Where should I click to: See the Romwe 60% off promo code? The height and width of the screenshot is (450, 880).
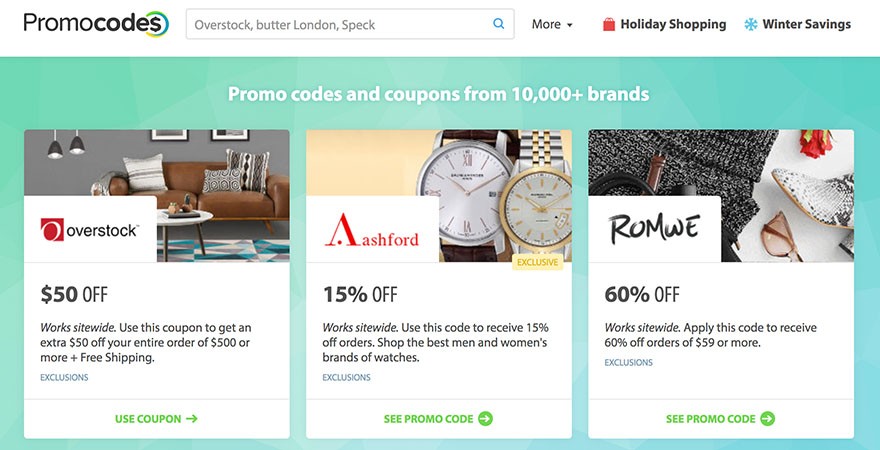coord(711,419)
